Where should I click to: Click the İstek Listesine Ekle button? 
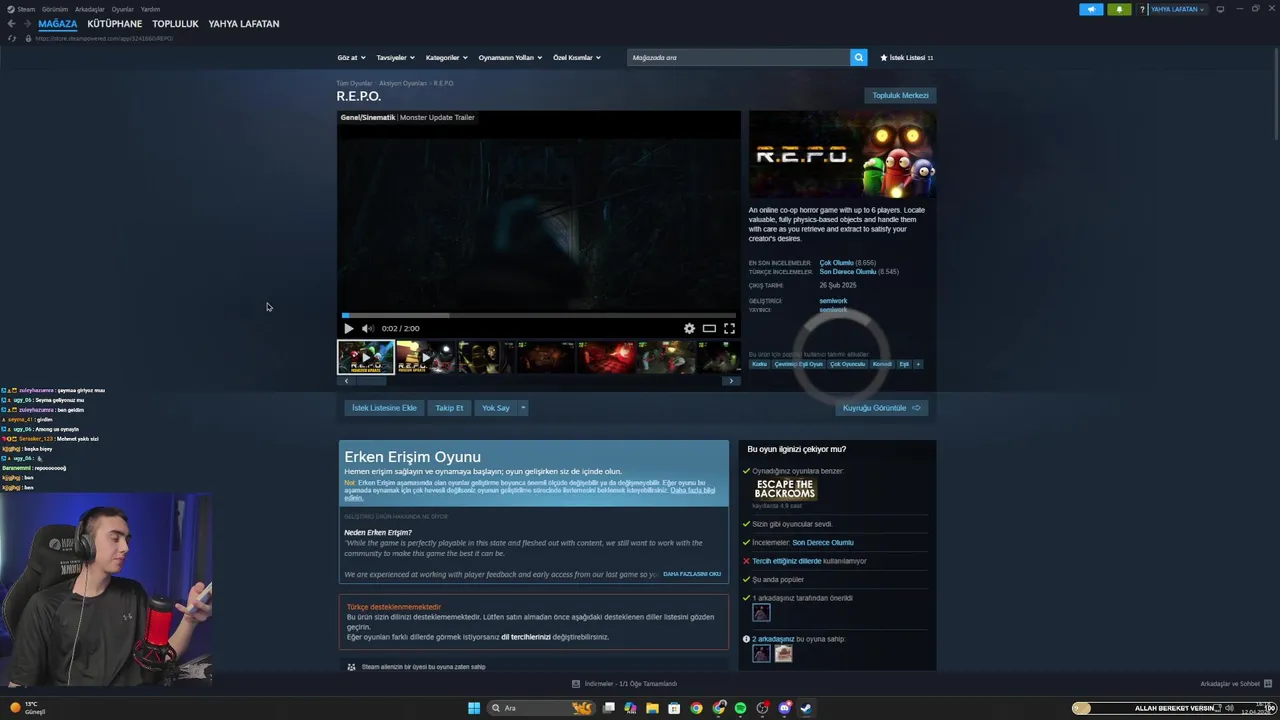384,408
